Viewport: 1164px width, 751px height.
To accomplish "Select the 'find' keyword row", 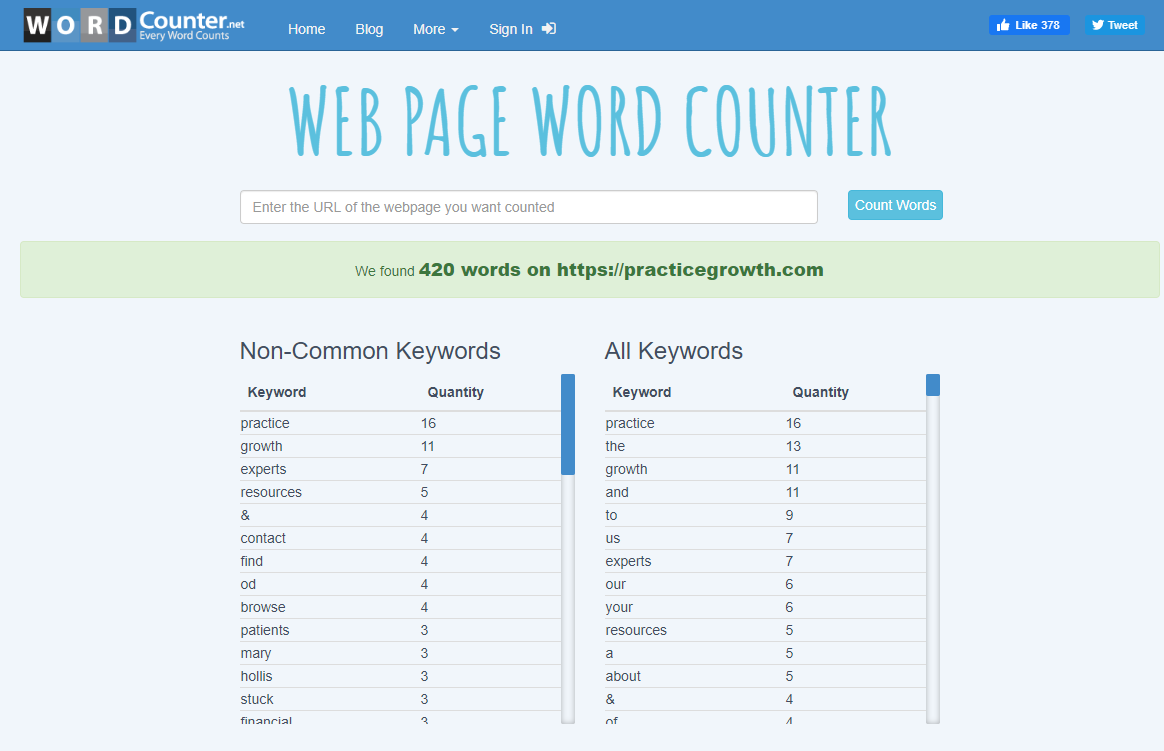I will click(x=400, y=561).
